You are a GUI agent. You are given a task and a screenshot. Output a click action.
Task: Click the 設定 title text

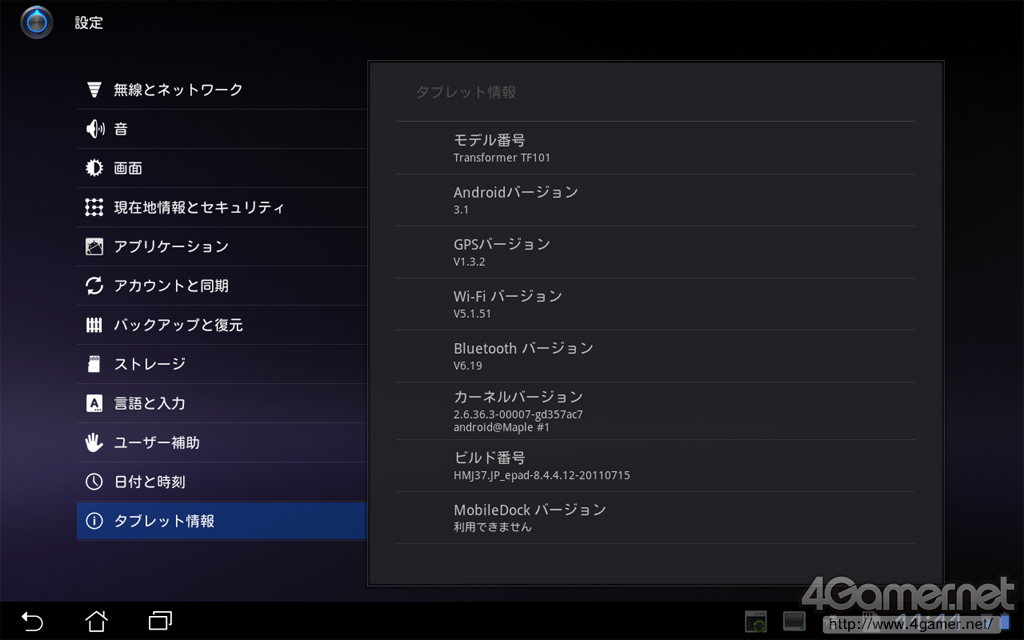[89, 23]
